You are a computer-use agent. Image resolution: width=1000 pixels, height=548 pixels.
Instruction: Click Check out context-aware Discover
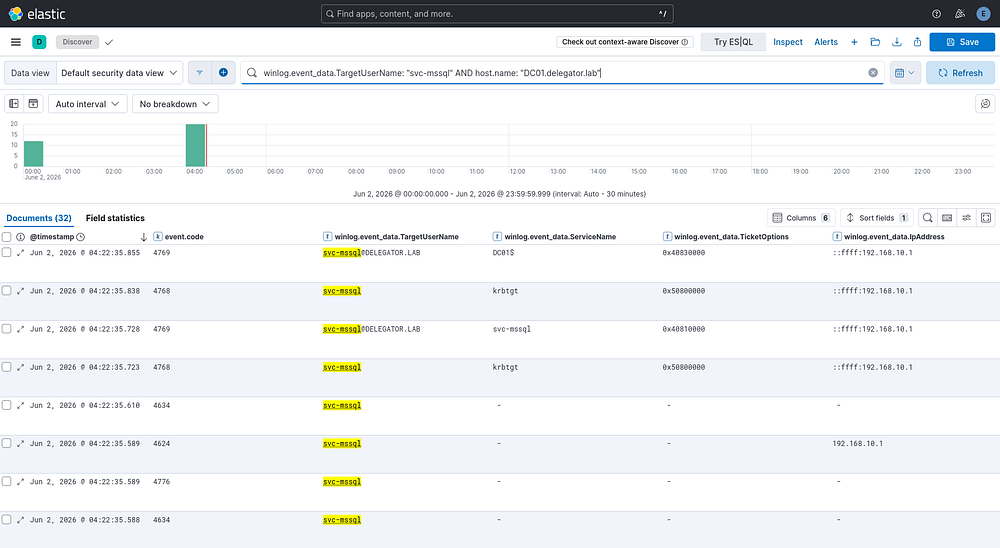pyautogui.click(x=625, y=42)
